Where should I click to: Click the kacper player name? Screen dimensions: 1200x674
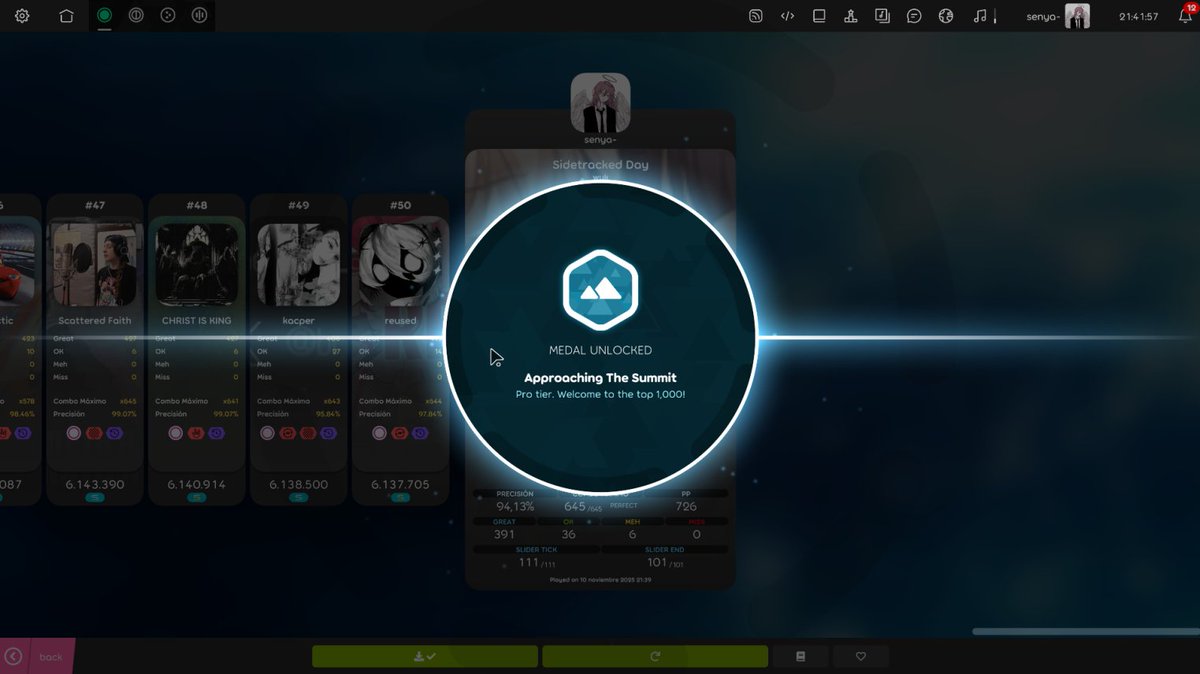[x=299, y=321]
